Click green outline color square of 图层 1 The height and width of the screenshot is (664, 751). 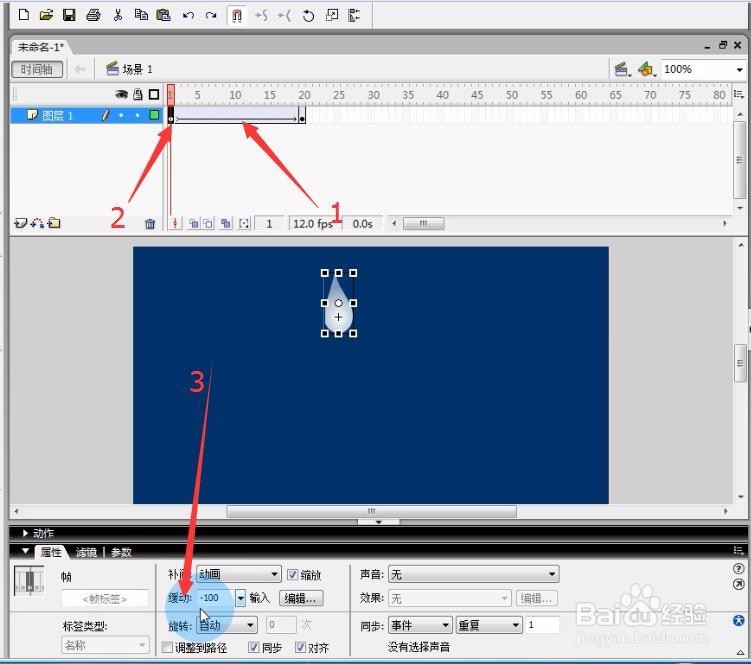click(154, 115)
